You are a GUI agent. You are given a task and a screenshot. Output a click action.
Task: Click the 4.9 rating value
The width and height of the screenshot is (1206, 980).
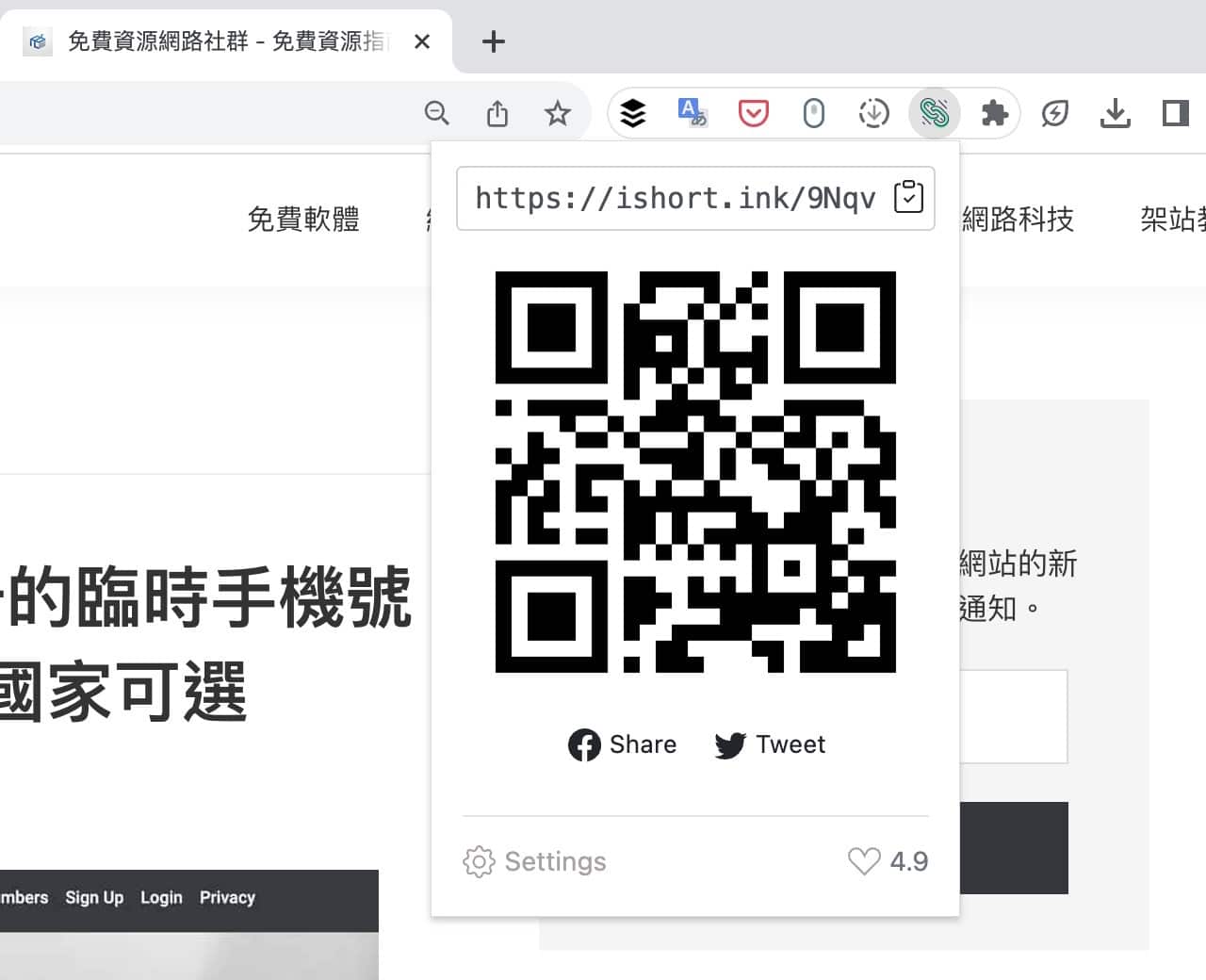pyautogui.click(x=909, y=861)
